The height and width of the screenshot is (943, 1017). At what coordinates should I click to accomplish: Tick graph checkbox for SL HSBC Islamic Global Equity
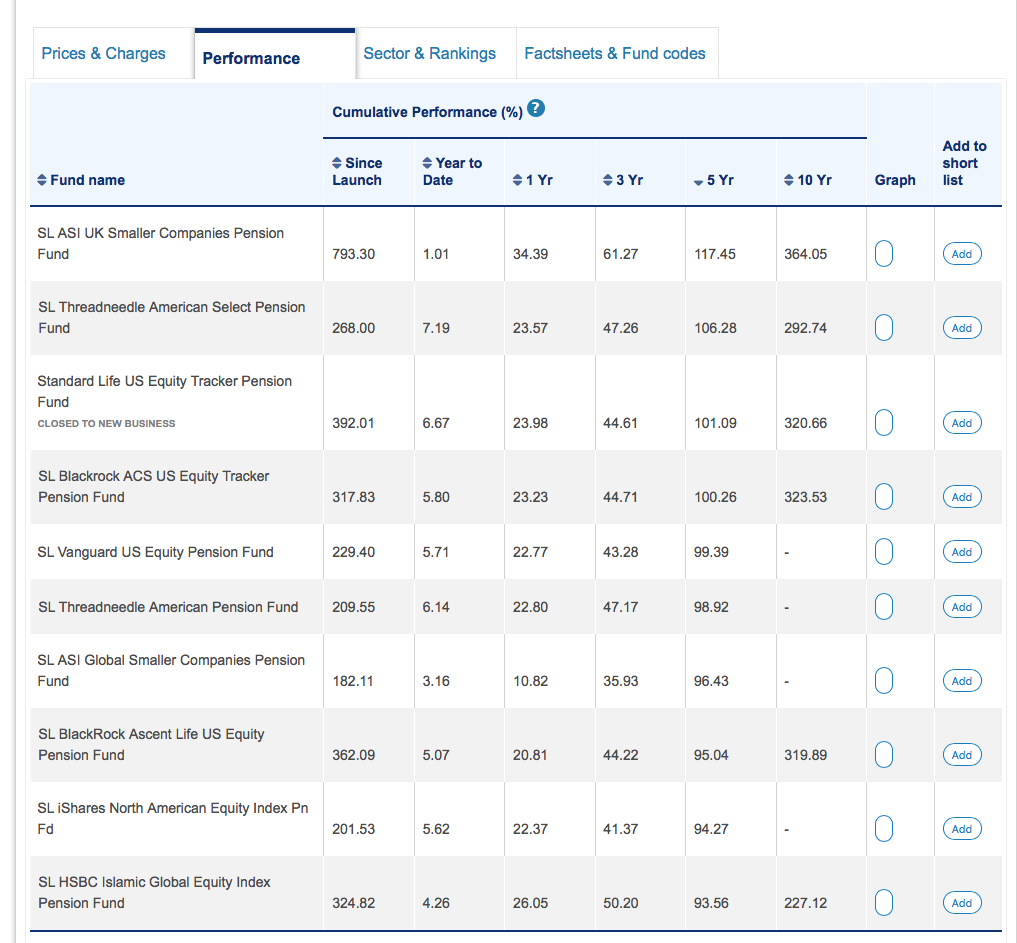tap(882, 903)
